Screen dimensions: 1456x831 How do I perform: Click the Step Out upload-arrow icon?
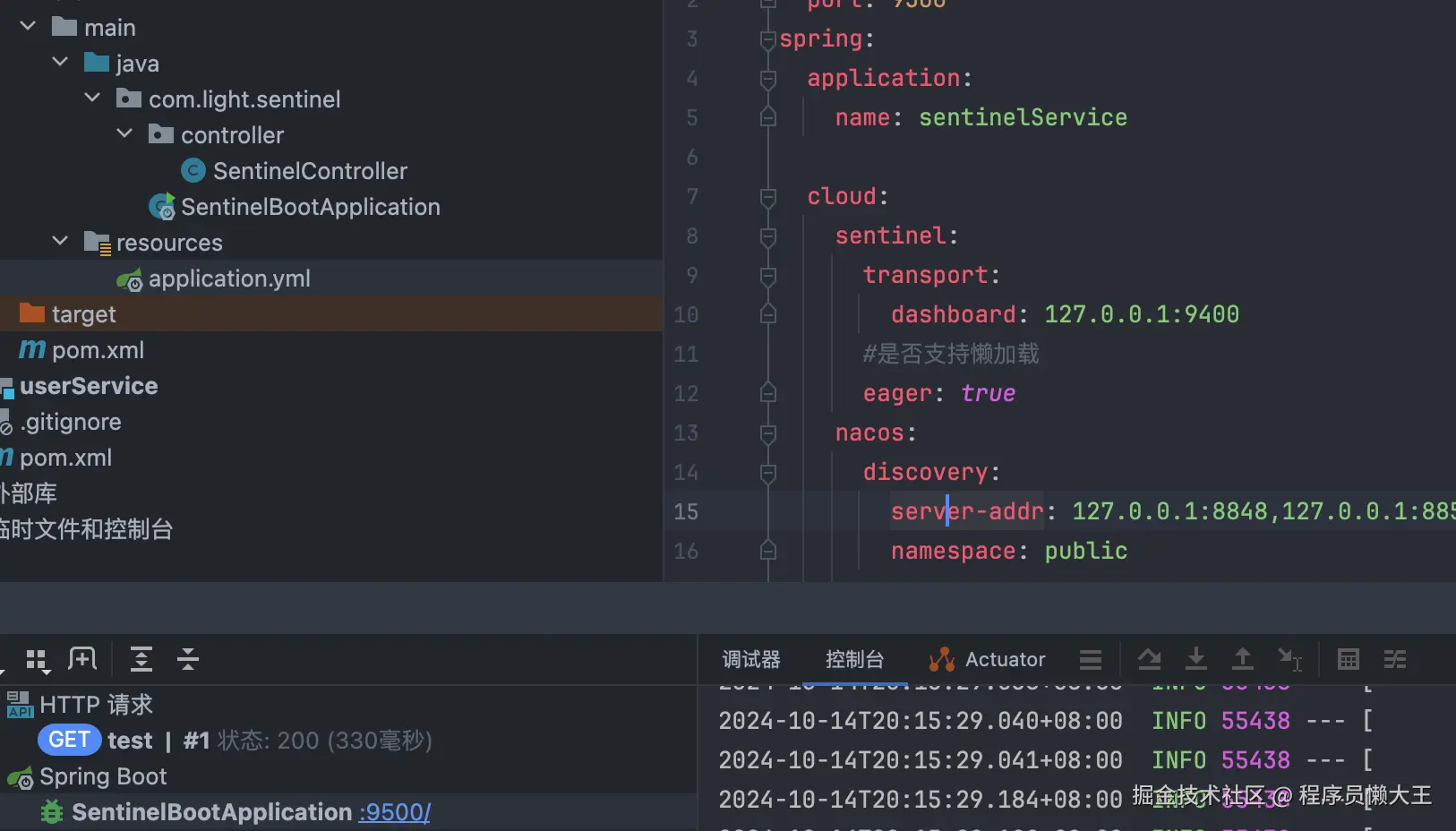1242,660
